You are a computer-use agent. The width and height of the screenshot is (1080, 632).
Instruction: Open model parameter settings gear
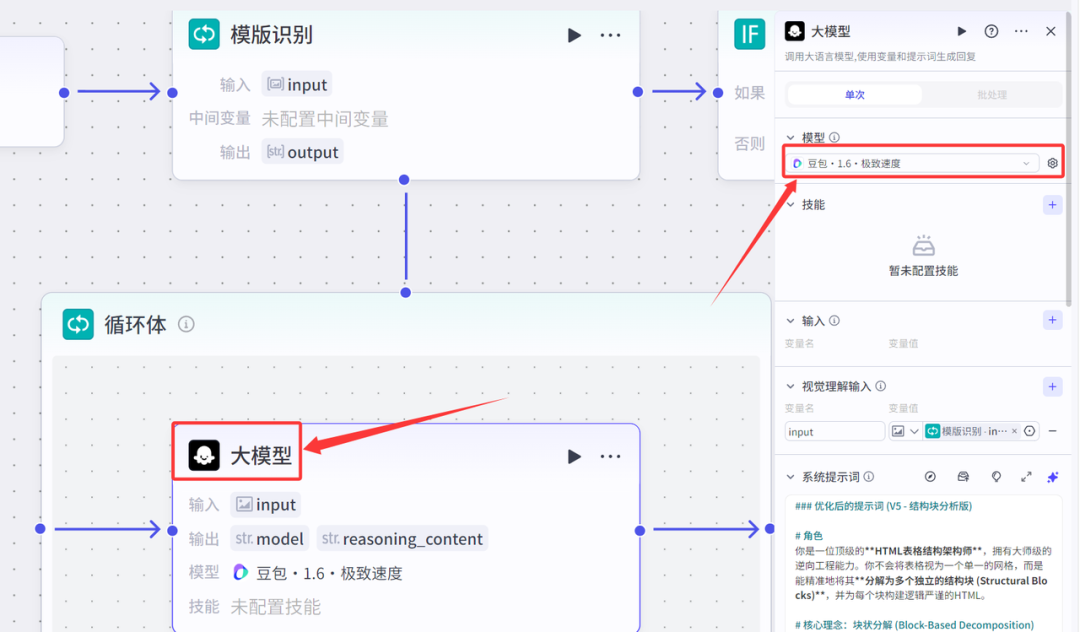[1052, 163]
